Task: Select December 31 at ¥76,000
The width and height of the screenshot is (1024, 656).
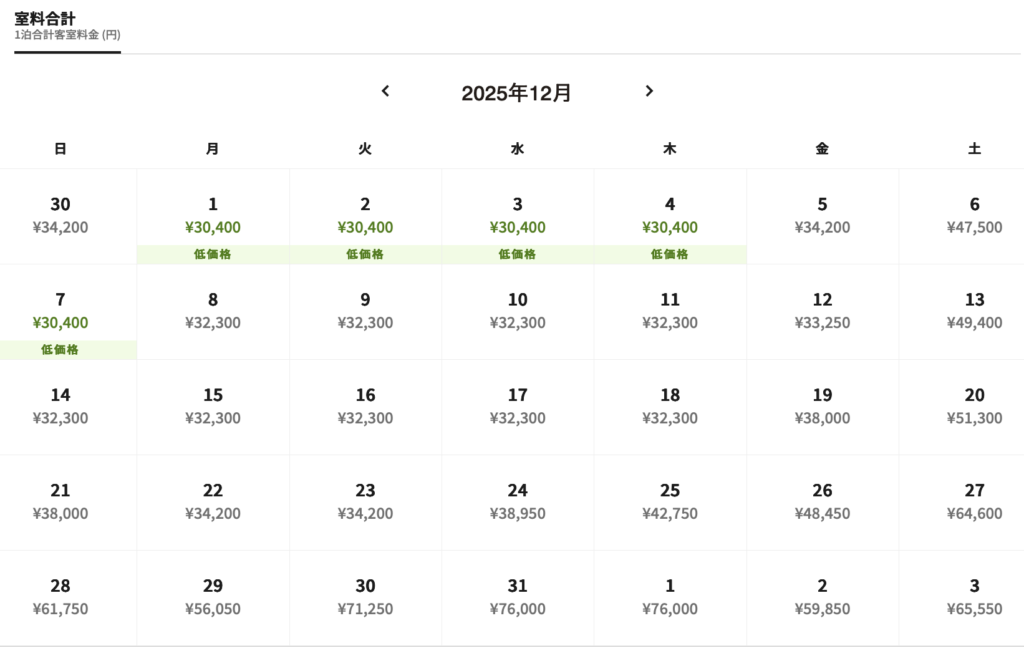Action: [x=517, y=599]
